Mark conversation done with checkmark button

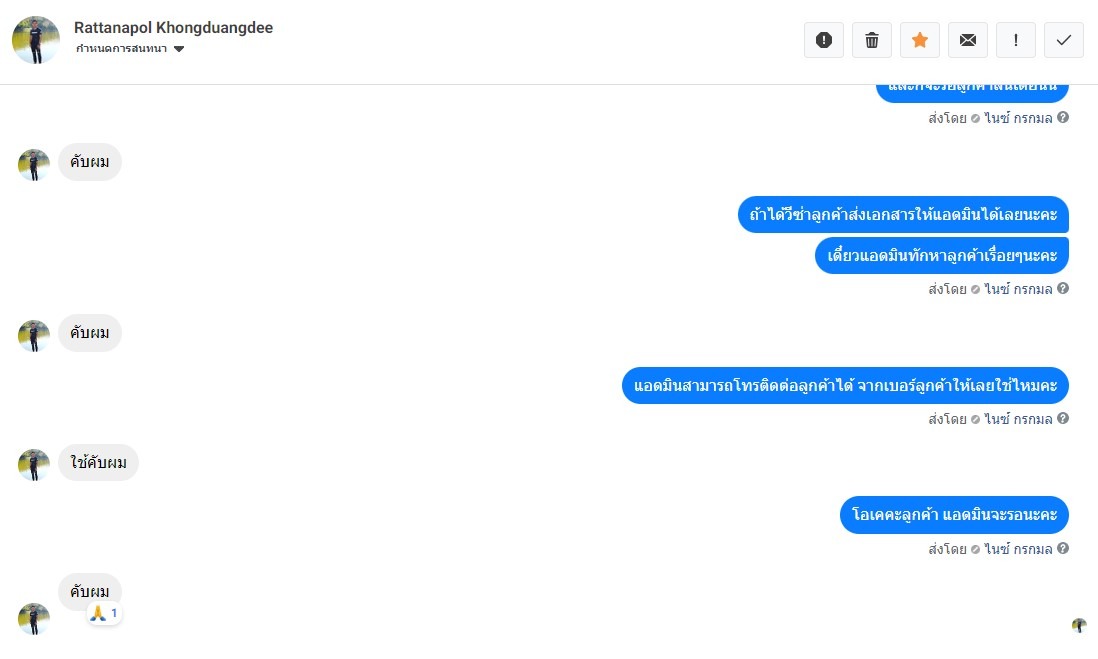click(1064, 40)
